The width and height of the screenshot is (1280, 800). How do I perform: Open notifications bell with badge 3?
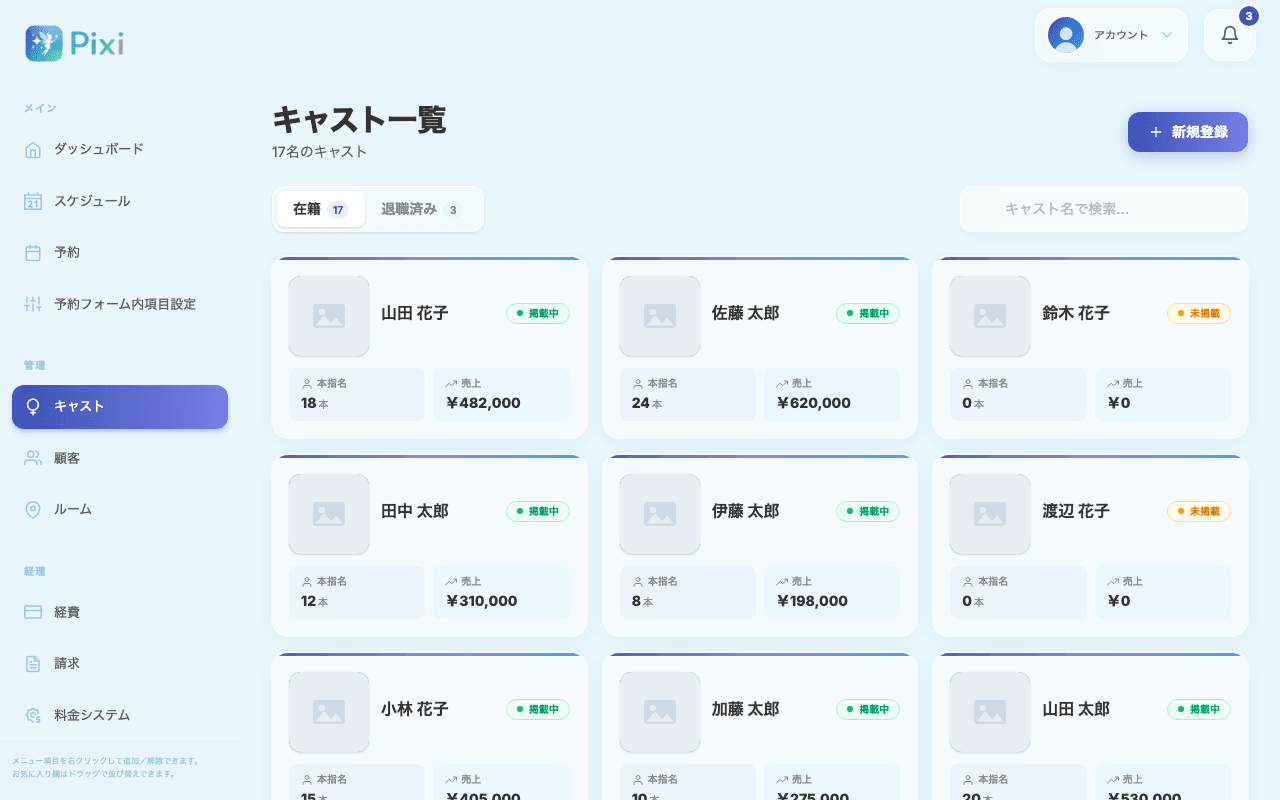click(1230, 35)
